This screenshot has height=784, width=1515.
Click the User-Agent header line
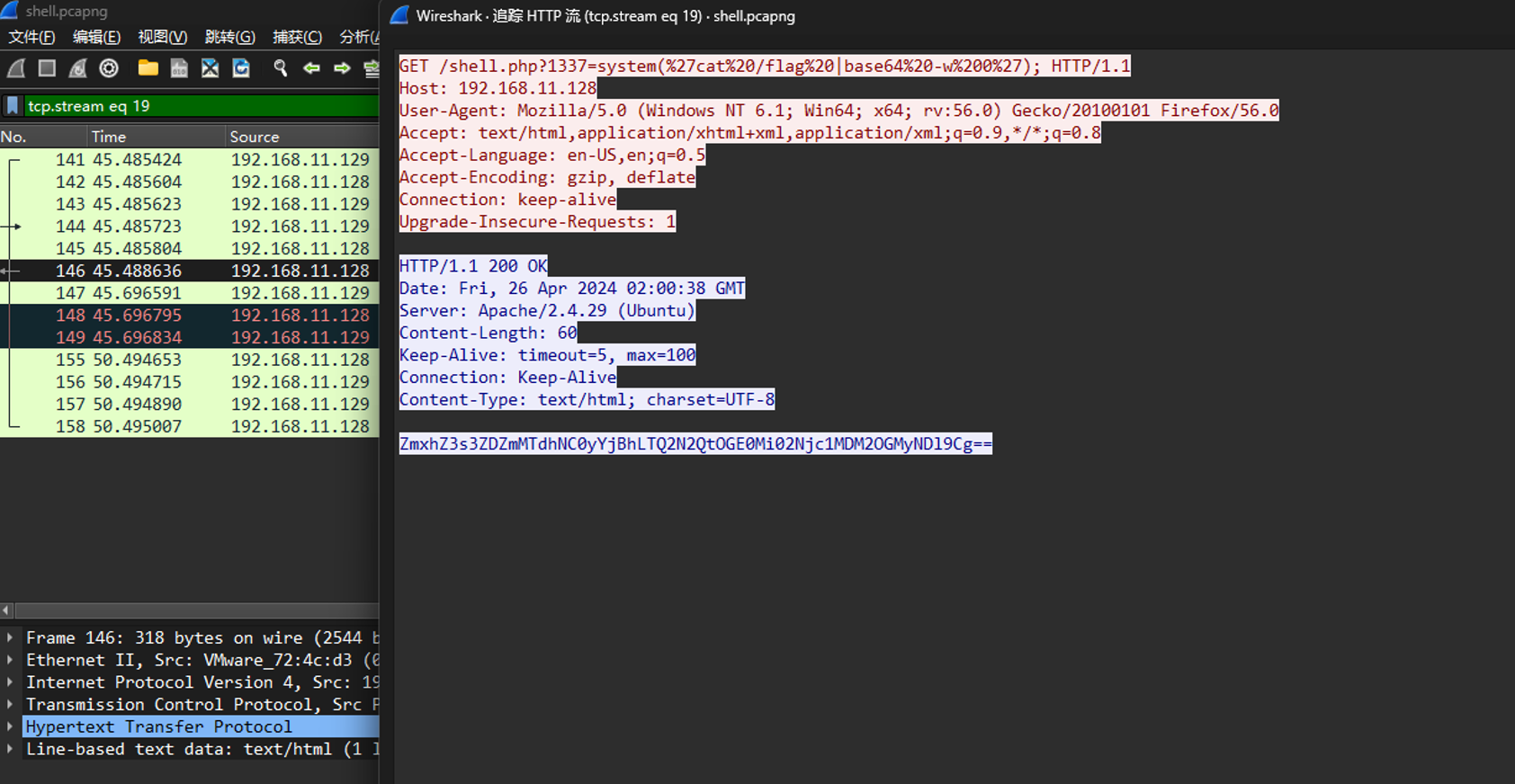tap(838, 111)
